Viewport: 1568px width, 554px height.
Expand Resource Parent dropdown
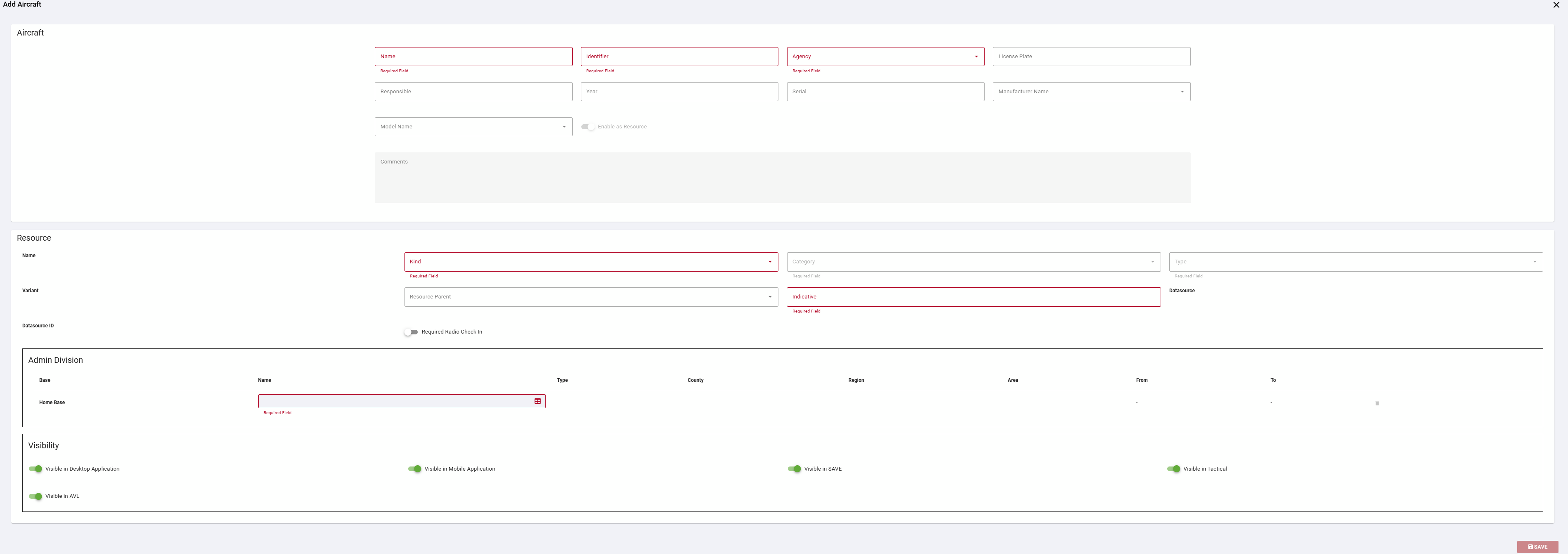pyautogui.click(x=591, y=297)
